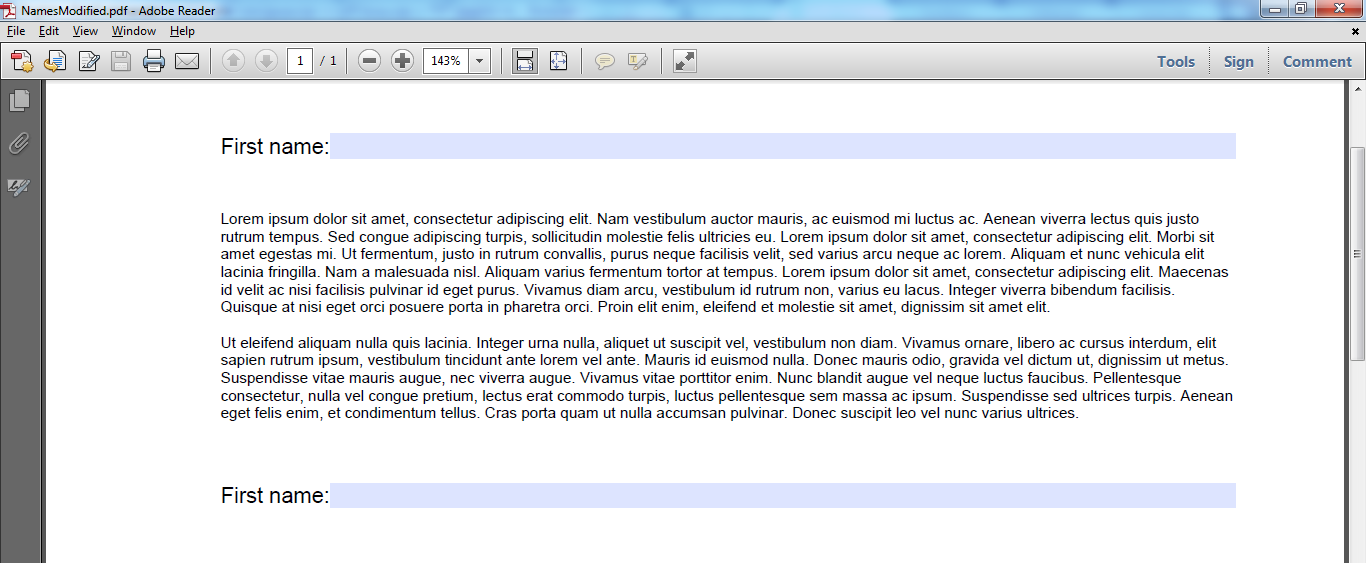Click the Save file floppy icon
This screenshot has width=1367, height=563.
click(121, 62)
